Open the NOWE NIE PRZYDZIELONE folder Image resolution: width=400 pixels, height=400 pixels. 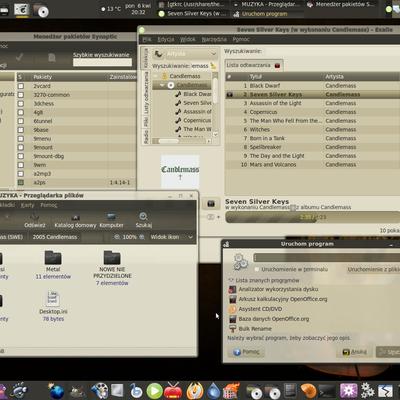pos(112,257)
